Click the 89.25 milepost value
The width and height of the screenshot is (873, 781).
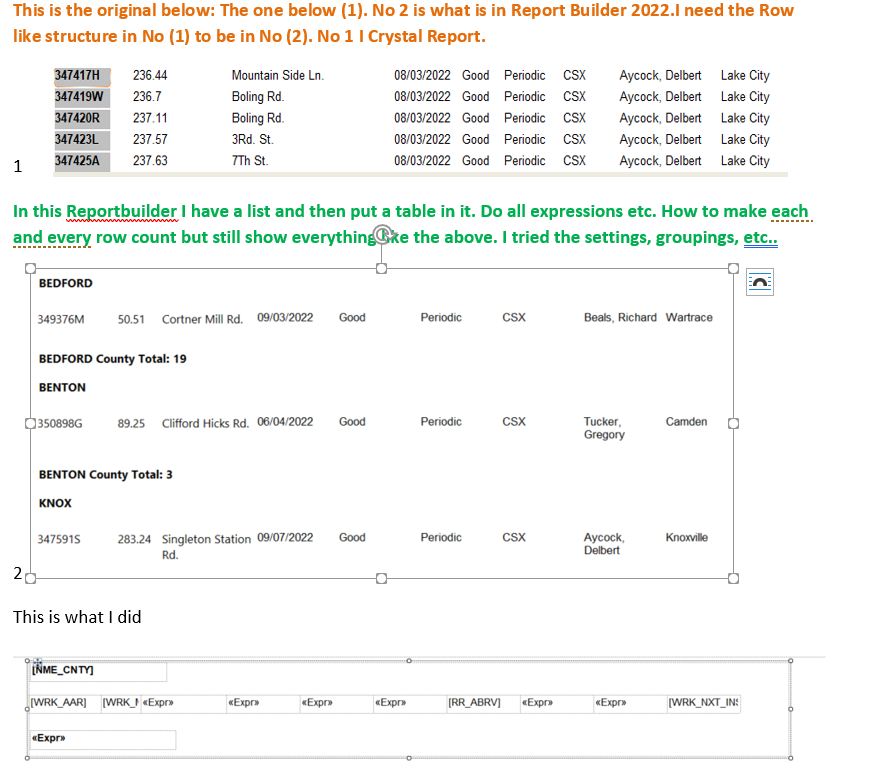(131, 424)
